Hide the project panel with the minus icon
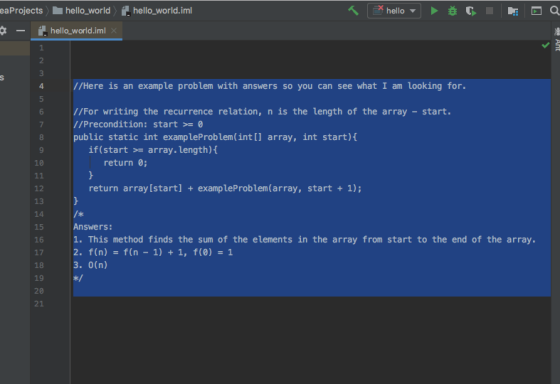 pos(21,31)
